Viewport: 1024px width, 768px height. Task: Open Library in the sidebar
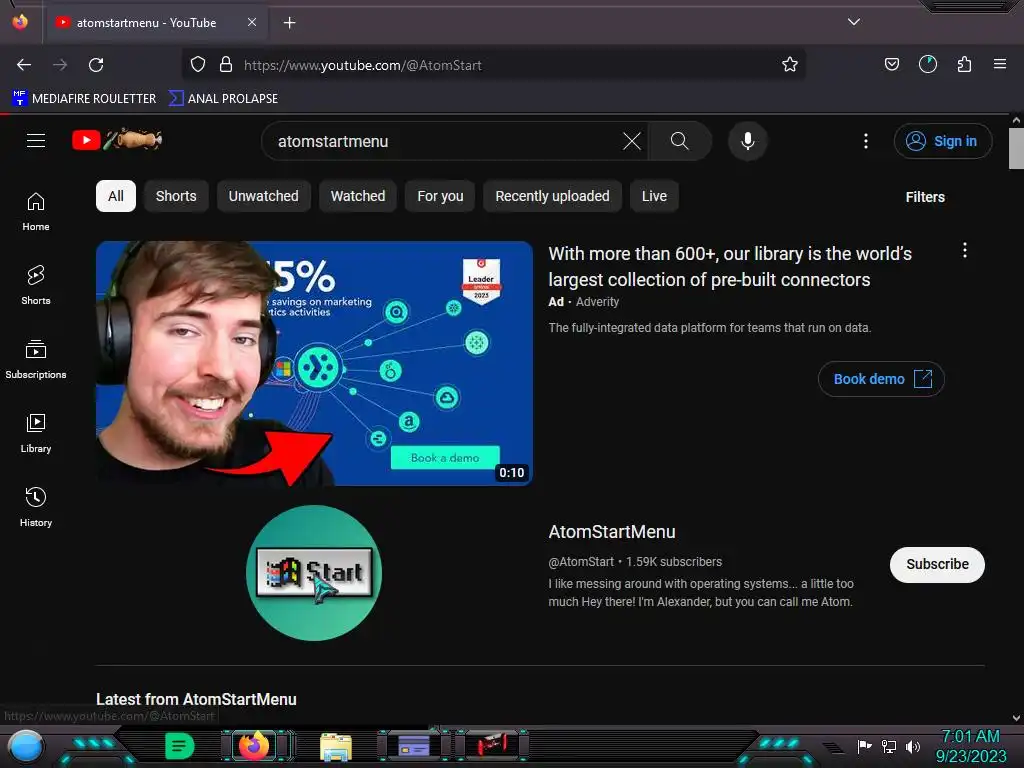click(x=36, y=433)
